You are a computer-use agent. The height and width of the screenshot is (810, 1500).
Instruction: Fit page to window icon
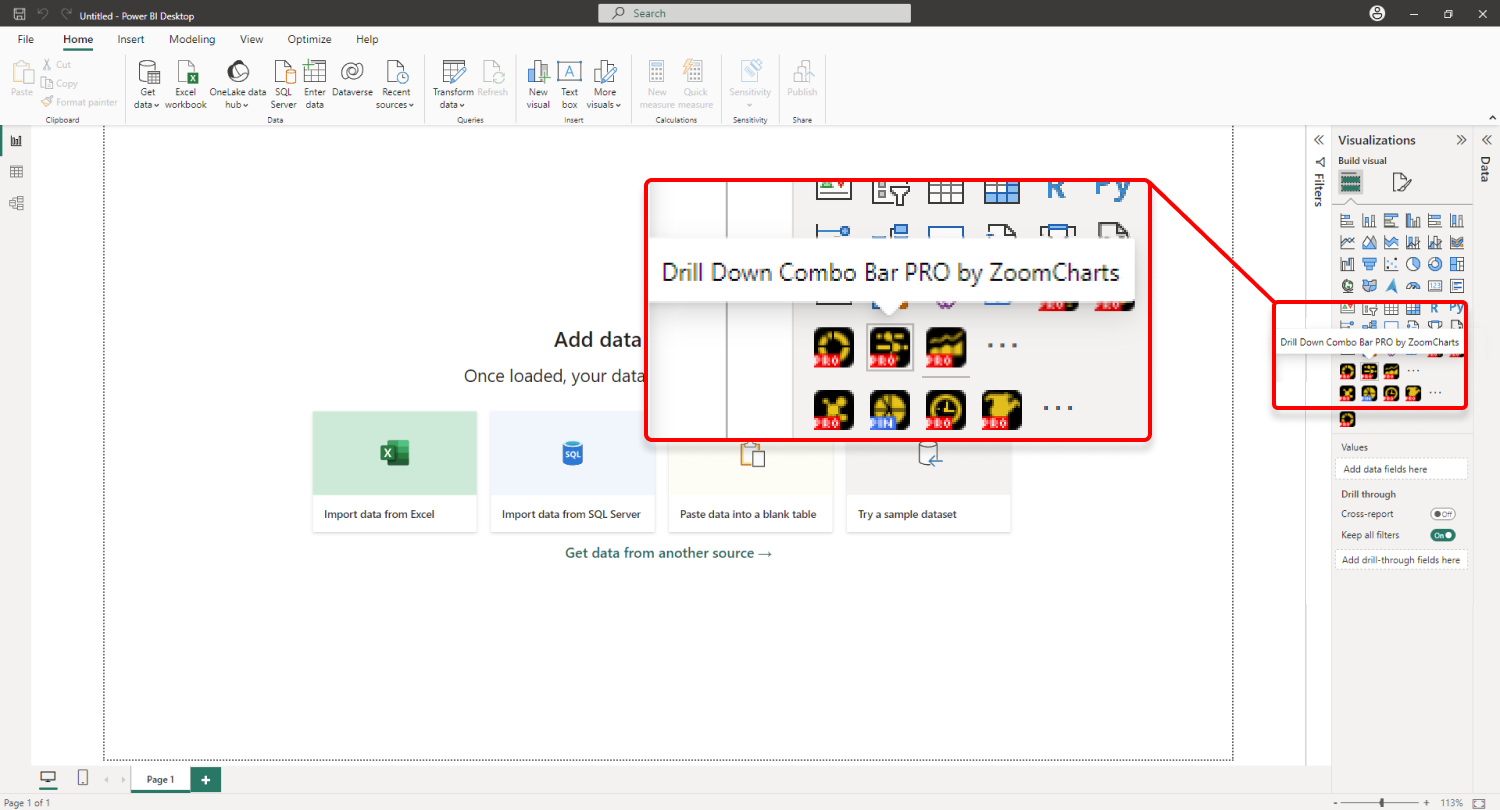(1479, 803)
